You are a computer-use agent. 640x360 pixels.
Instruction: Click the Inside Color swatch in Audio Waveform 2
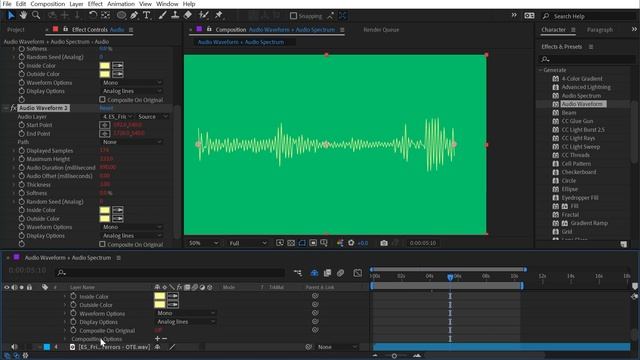[x=105, y=210]
